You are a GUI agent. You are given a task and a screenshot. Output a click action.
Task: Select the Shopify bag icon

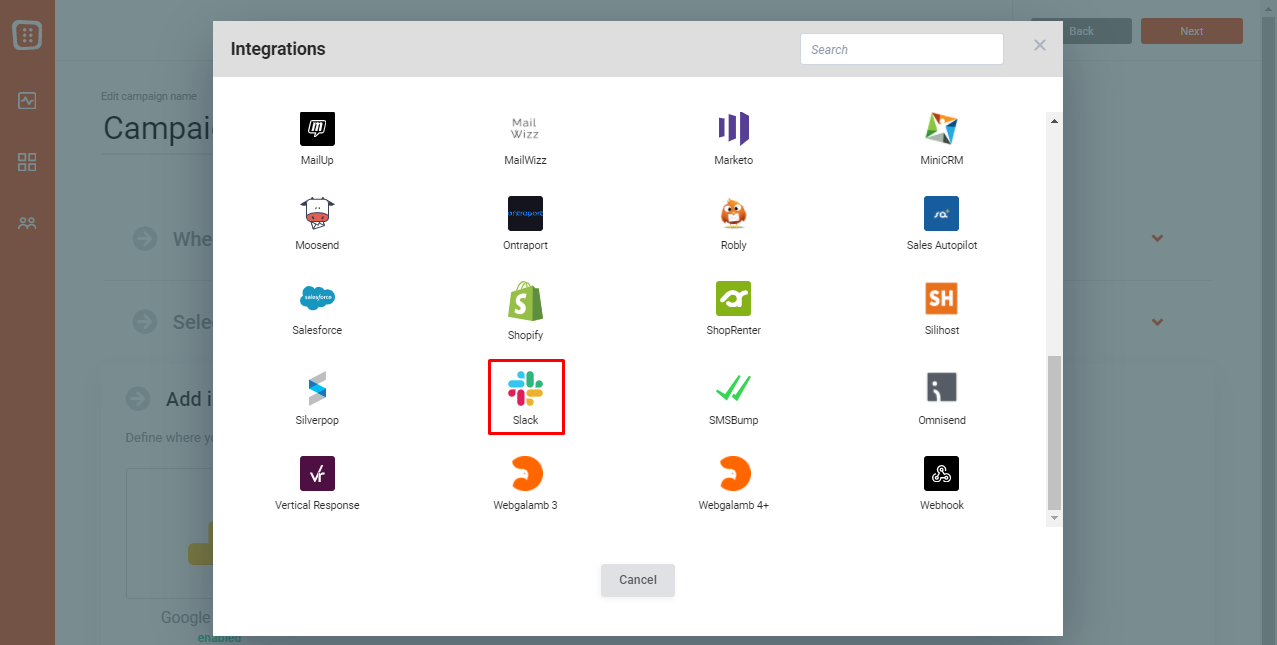(525, 301)
